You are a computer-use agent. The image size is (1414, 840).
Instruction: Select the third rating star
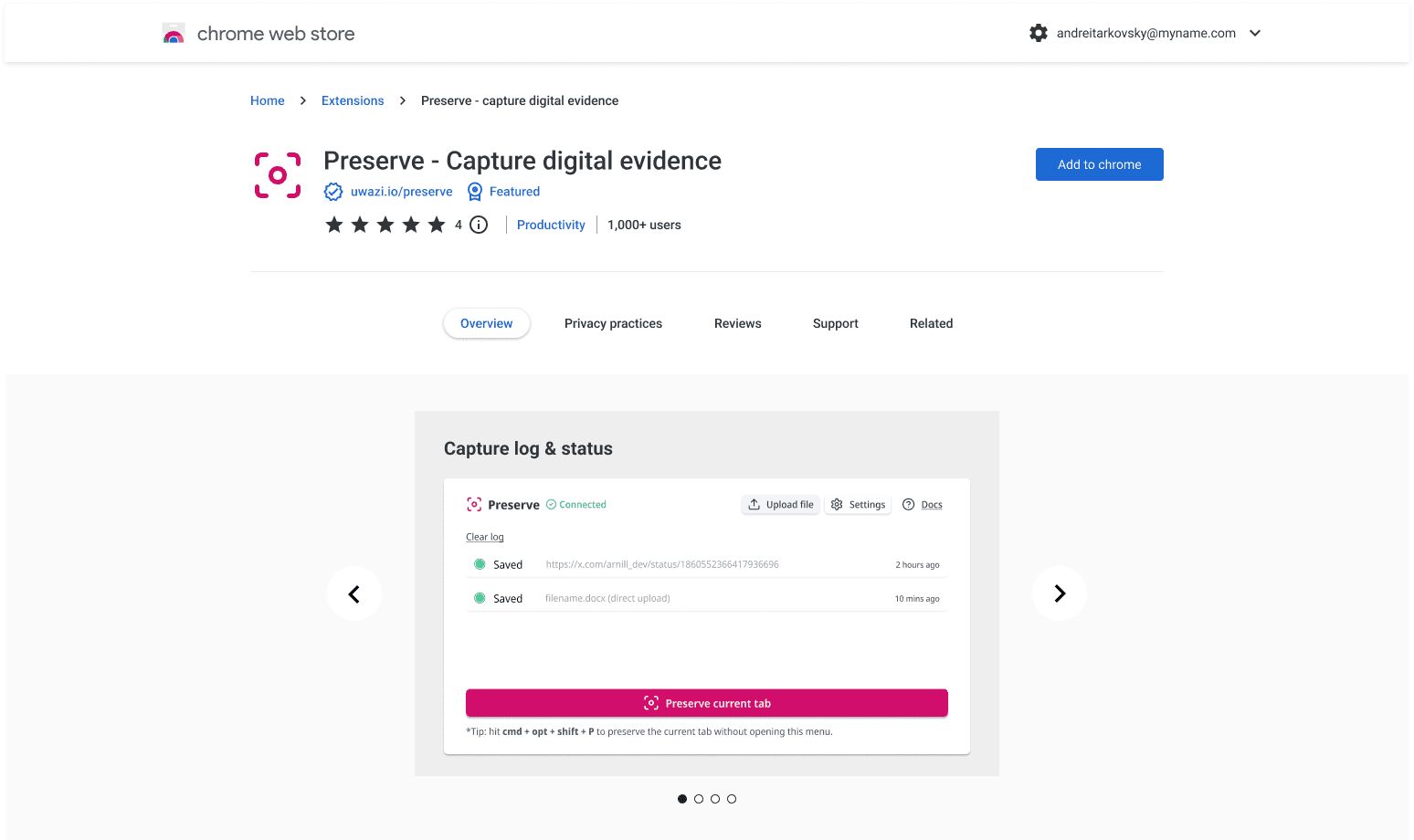385,225
